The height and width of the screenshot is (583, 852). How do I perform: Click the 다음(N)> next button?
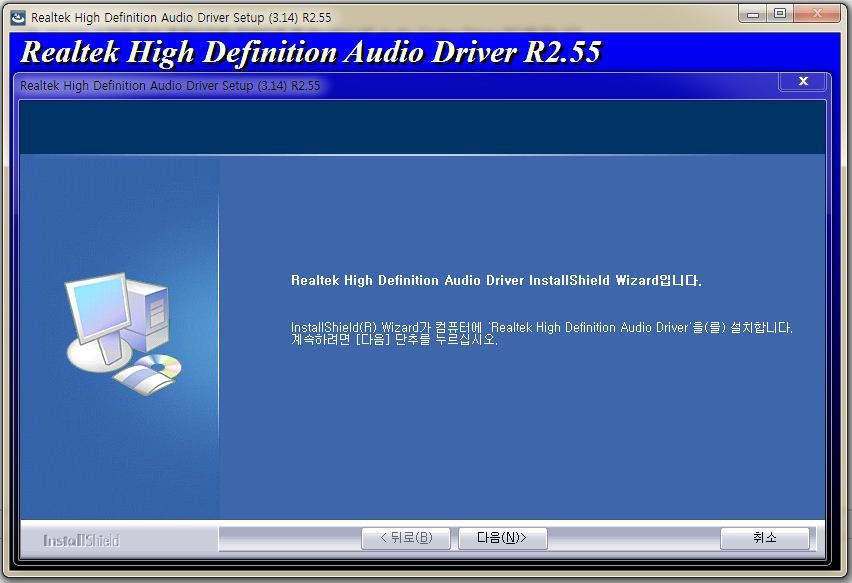[x=503, y=538]
